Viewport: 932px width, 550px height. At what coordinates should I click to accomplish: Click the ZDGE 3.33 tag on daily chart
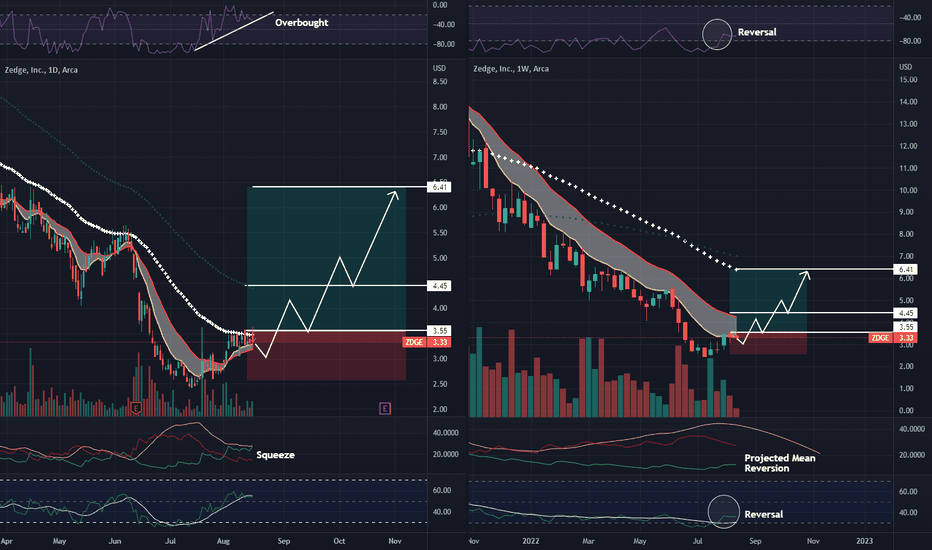coord(427,342)
